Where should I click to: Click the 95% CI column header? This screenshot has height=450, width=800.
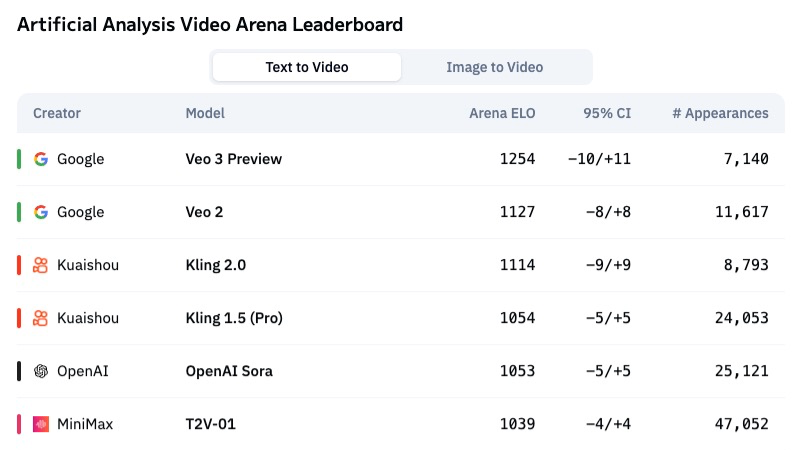point(607,113)
